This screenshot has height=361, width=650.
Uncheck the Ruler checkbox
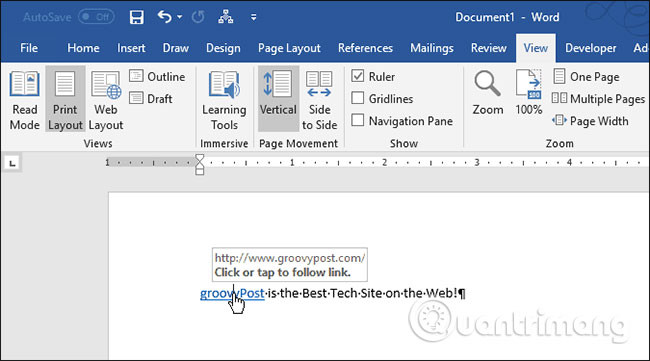pyautogui.click(x=358, y=76)
